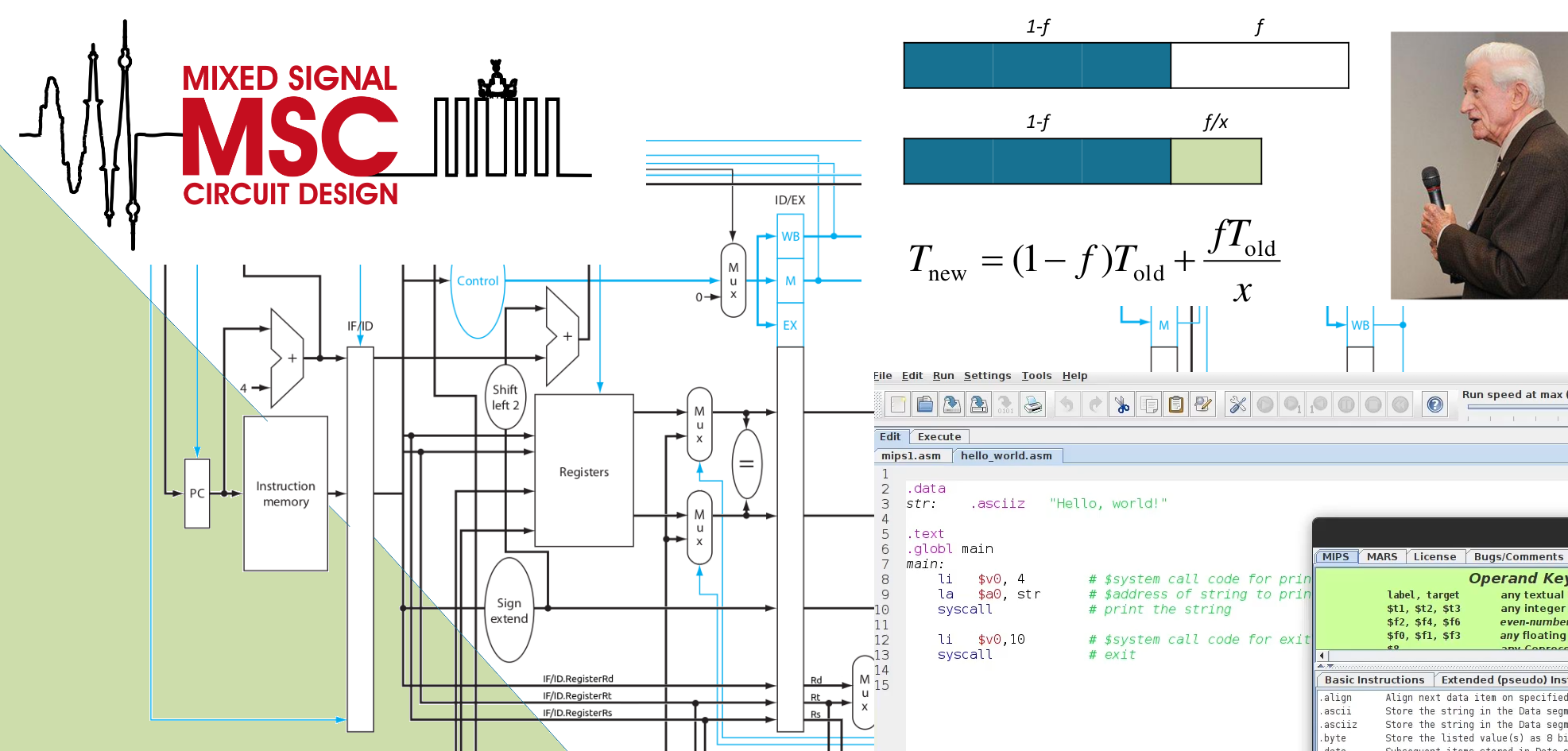The height and width of the screenshot is (751, 1568).
Task: Click the Find/Replace magnifier-pencil icon
Action: pos(1203,405)
